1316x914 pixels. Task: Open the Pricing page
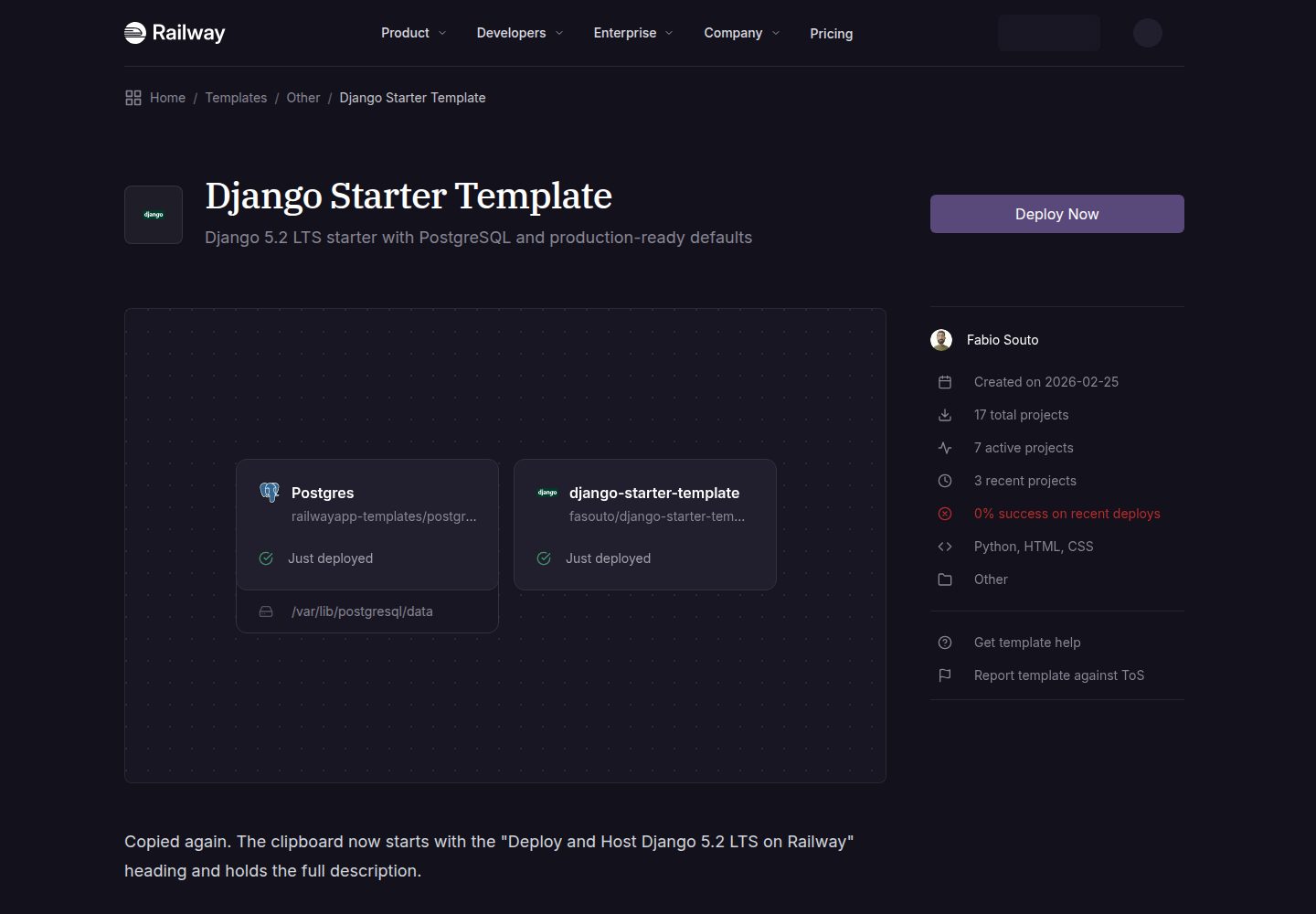(832, 34)
